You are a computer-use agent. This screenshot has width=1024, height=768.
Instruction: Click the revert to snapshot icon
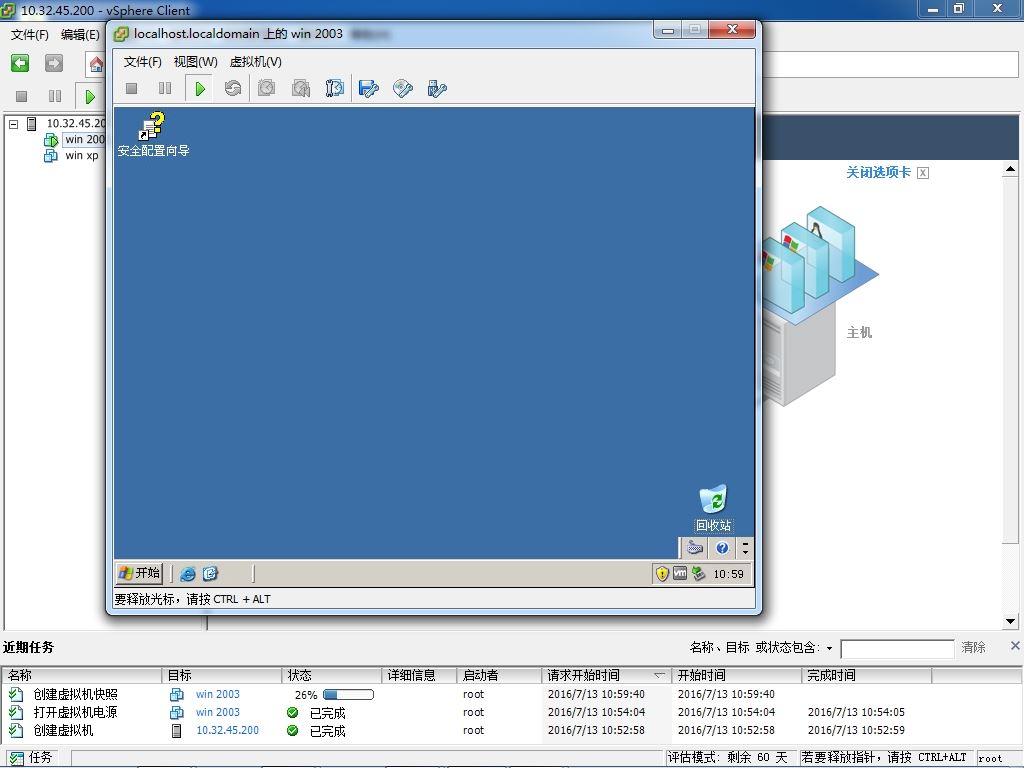(300, 88)
